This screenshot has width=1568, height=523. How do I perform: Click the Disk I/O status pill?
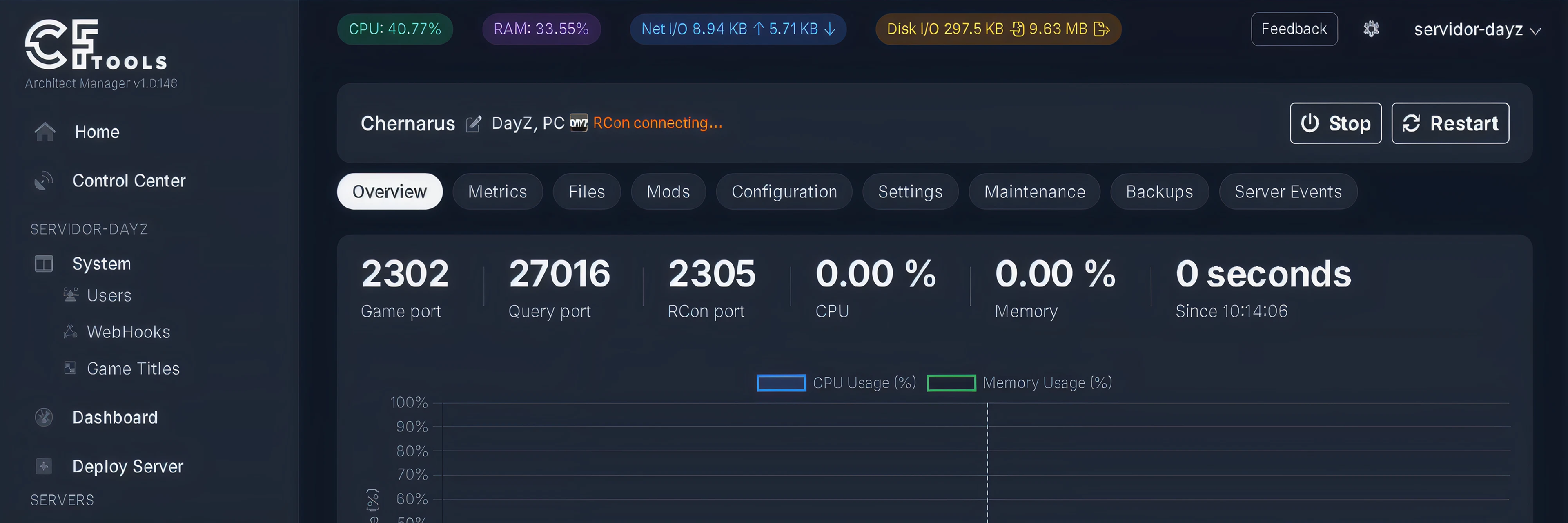point(998,29)
